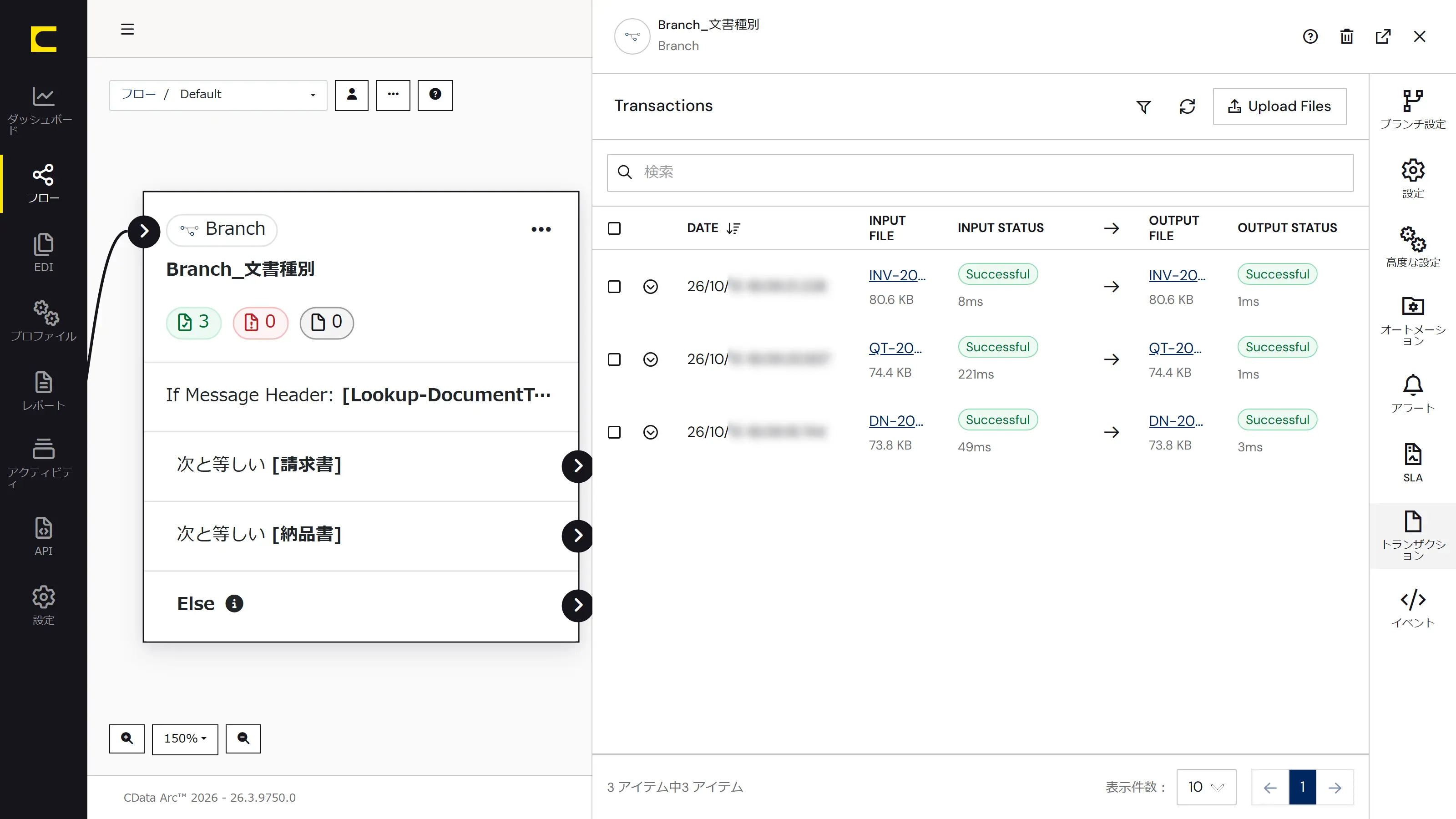Click the gray pending count badge 0
1456x819 pixels.
[x=327, y=323]
